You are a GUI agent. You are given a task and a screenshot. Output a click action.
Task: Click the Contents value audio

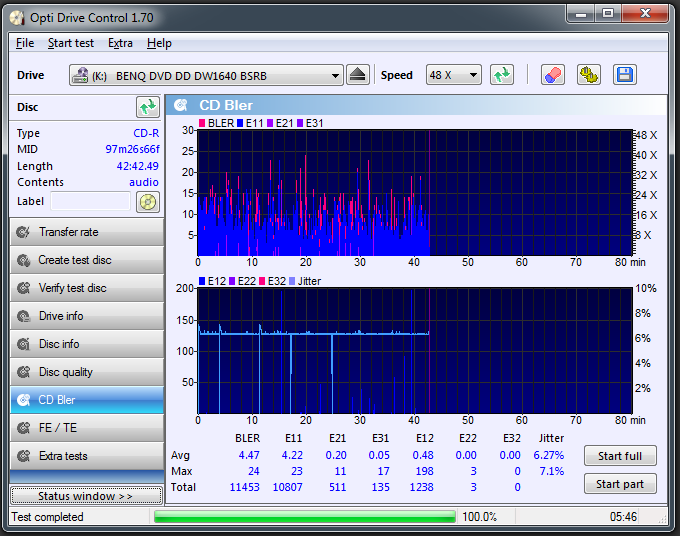[x=144, y=182]
